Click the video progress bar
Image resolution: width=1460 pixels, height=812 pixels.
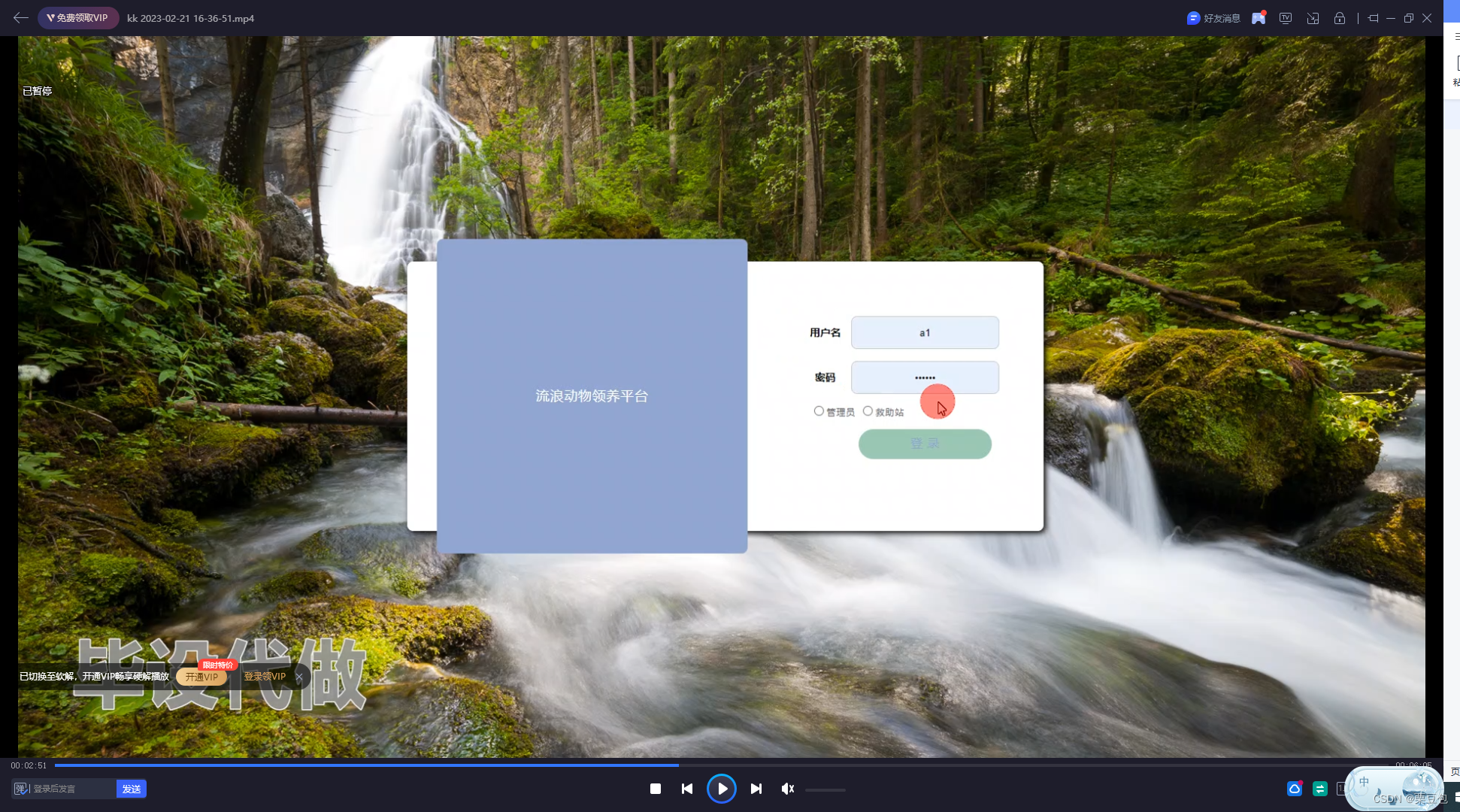click(902, 765)
